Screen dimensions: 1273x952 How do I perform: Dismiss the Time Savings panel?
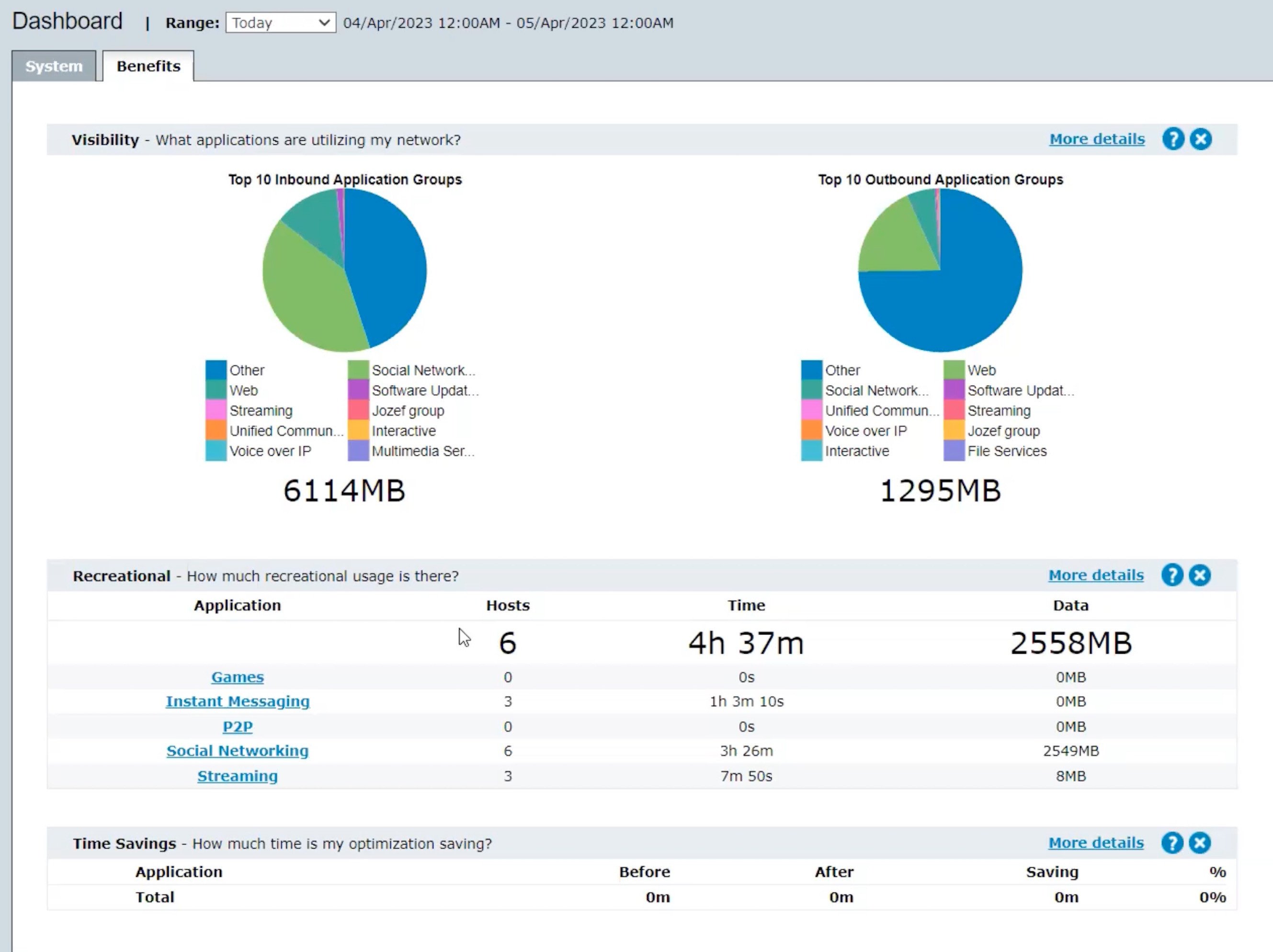(1199, 843)
